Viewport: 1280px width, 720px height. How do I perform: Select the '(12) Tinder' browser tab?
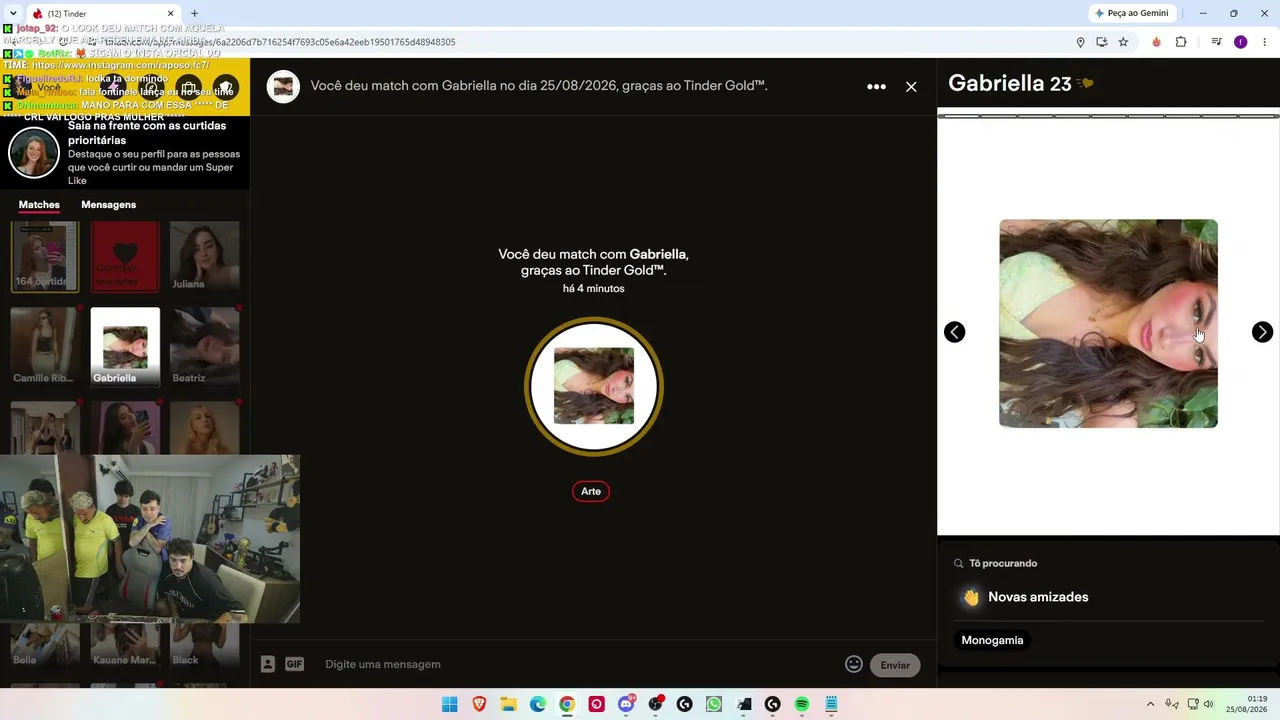(103, 13)
